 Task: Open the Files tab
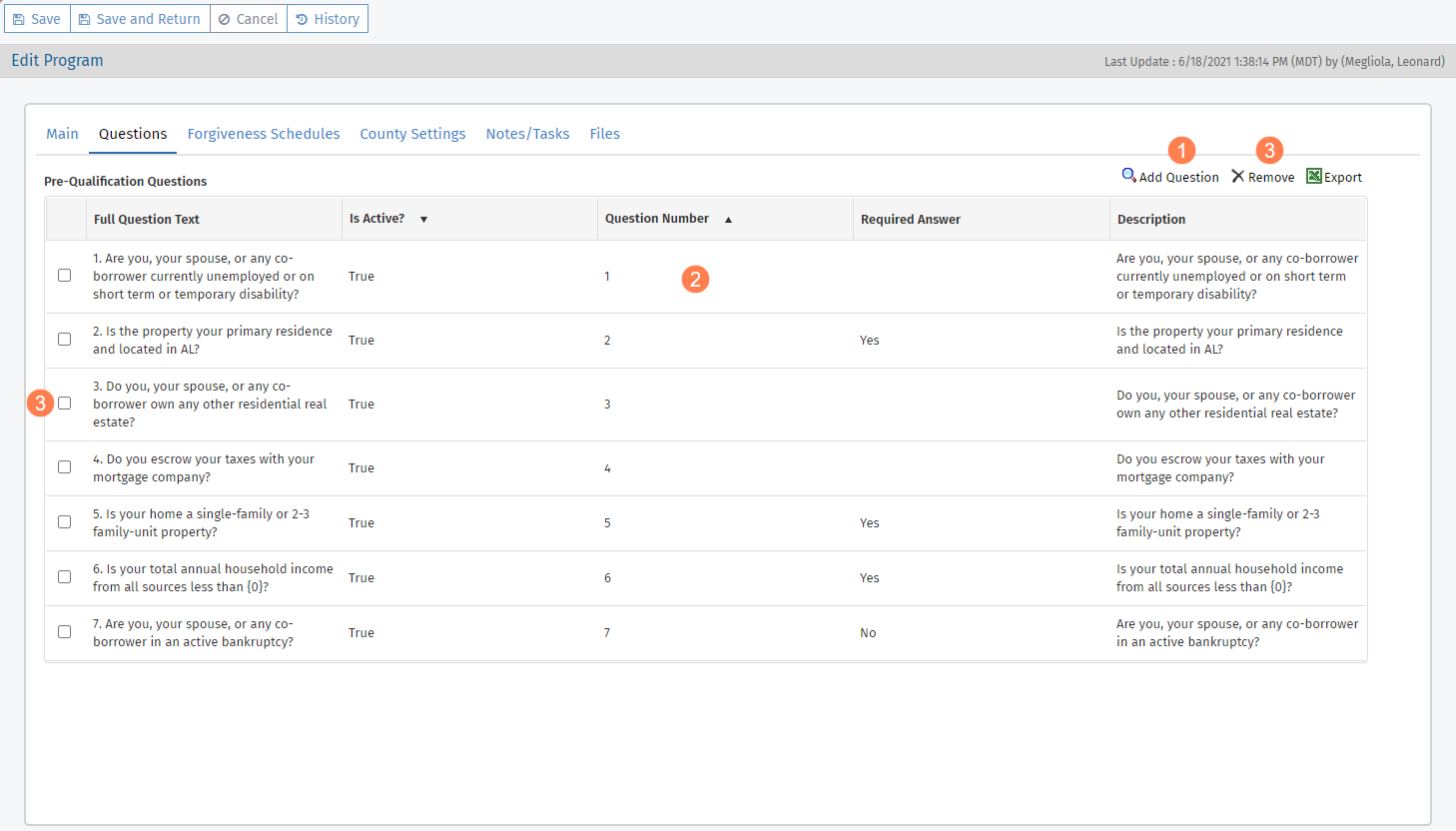pyautogui.click(x=604, y=134)
